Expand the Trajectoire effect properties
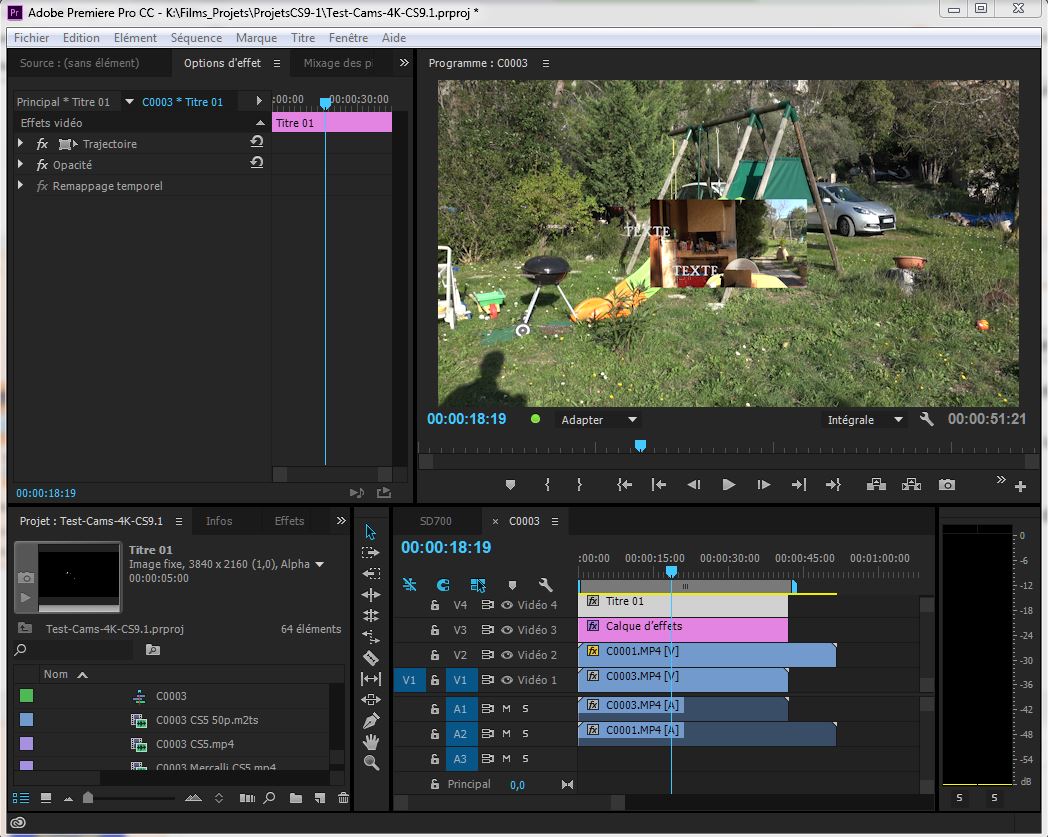 tap(21, 144)
